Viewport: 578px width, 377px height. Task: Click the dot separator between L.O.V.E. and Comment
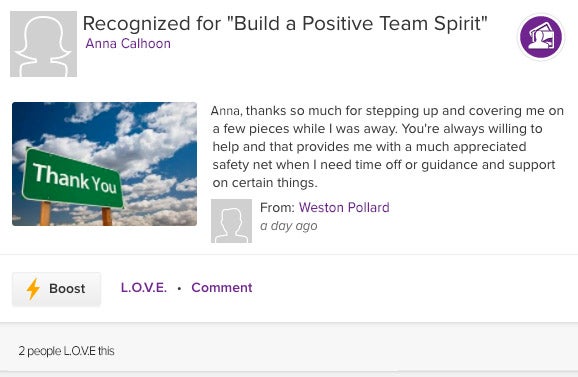pos(179,288)
